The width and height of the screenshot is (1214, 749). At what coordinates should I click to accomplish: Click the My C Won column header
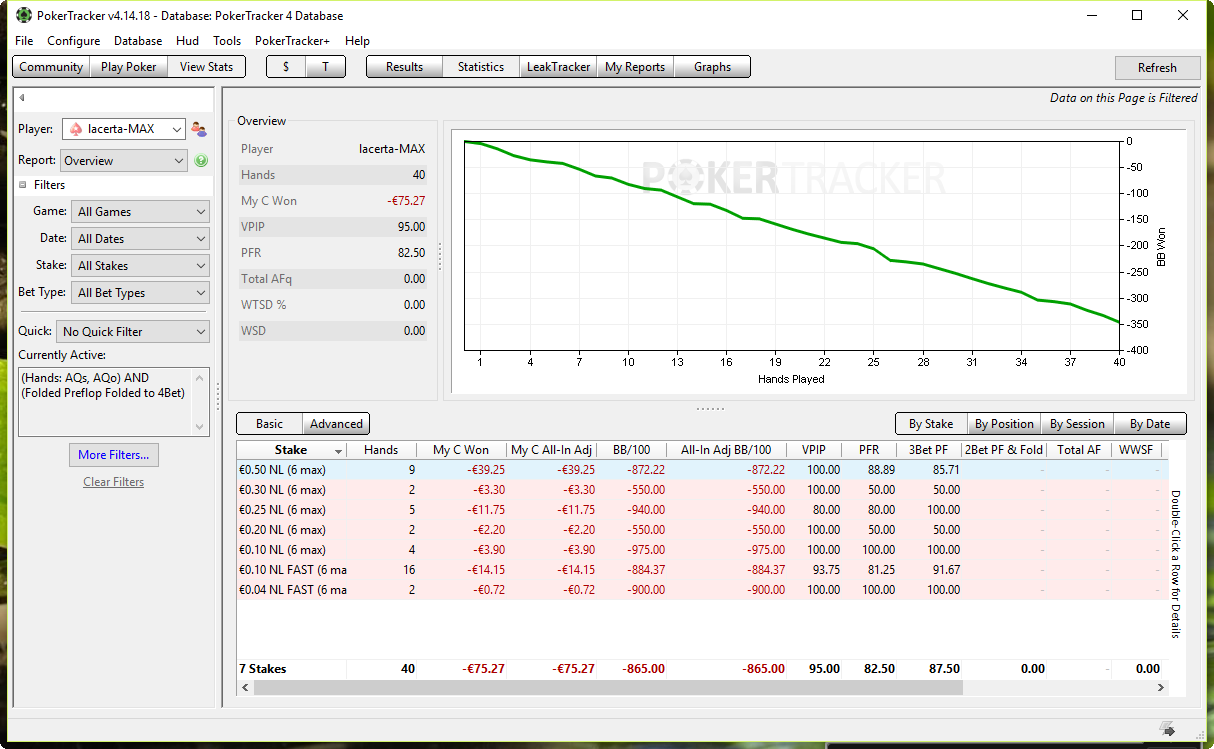click(x=461, y=450)
